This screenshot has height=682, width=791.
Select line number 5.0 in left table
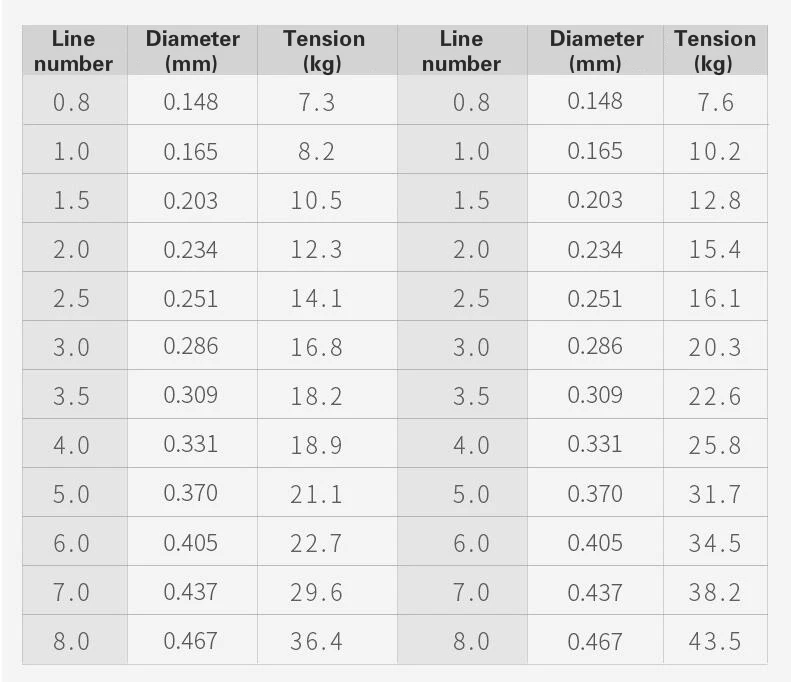(x=71, y=494)
